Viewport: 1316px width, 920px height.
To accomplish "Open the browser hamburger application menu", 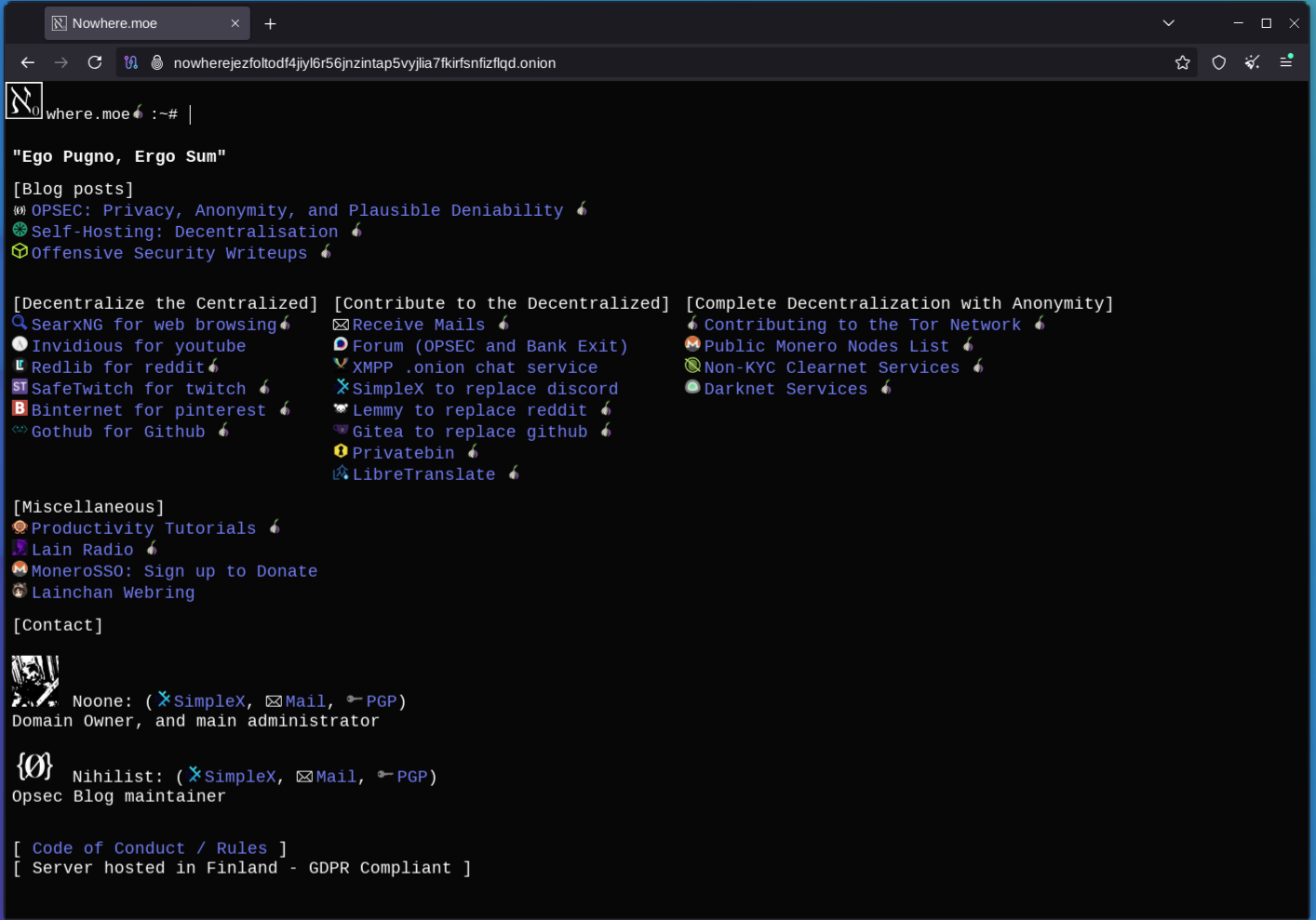I will pyautogui.click(x=1286, y=62).
